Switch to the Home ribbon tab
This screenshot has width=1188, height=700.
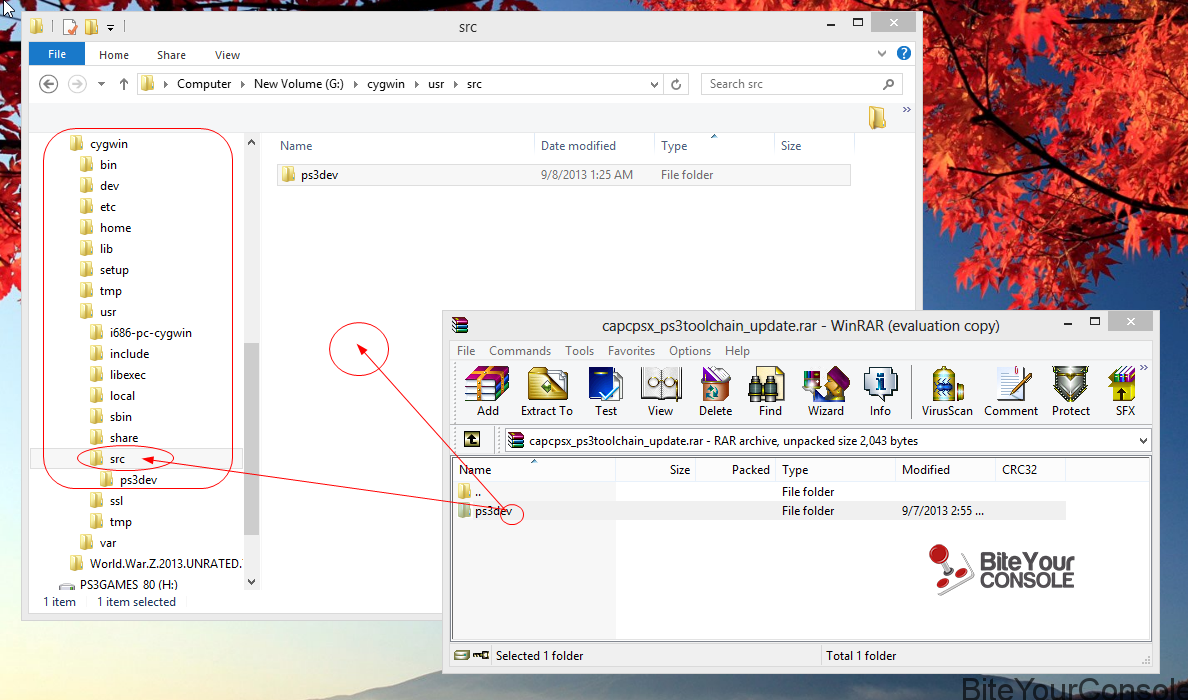(114, 55)
